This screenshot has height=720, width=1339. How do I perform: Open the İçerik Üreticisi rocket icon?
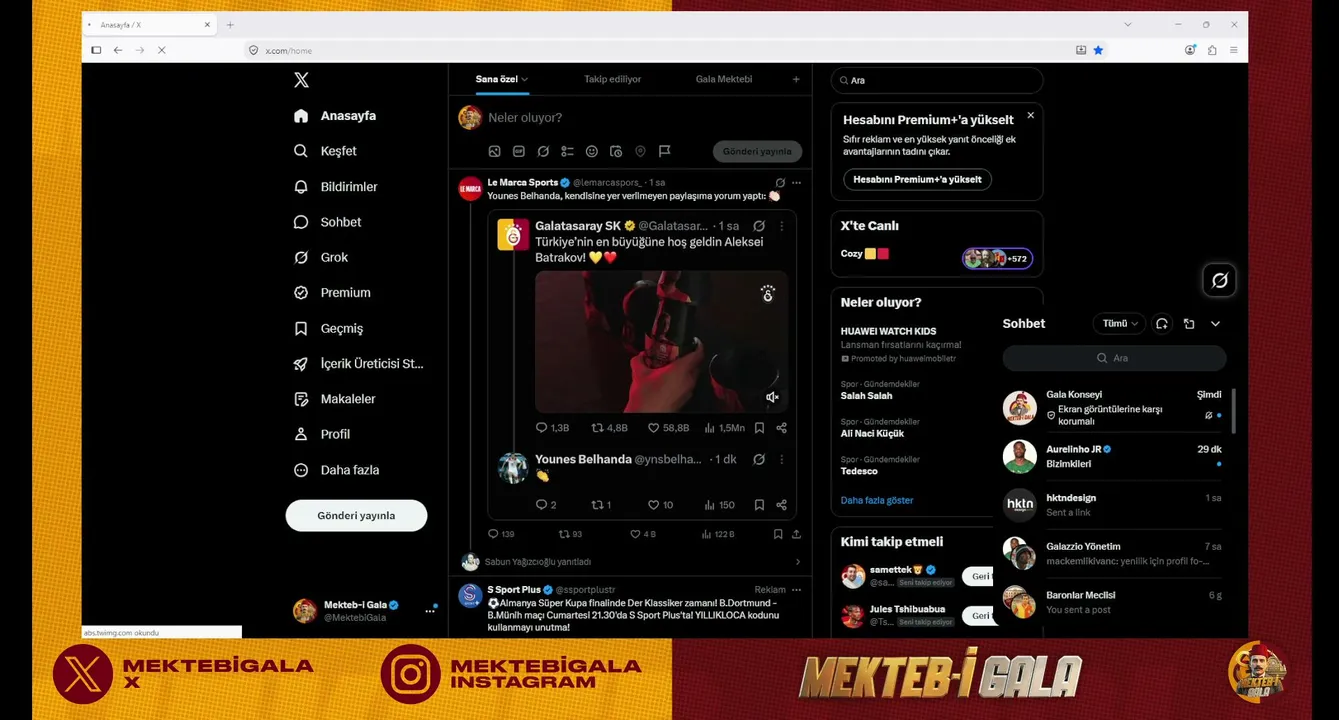tap(301, 364)
